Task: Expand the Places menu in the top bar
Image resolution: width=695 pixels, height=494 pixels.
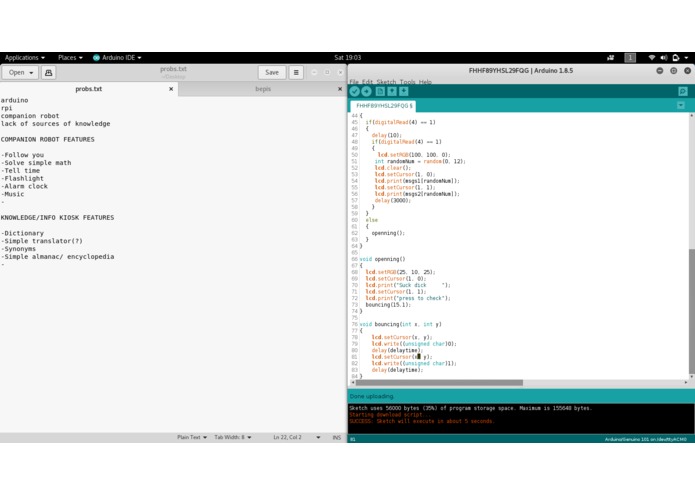Action: point(70,58)
